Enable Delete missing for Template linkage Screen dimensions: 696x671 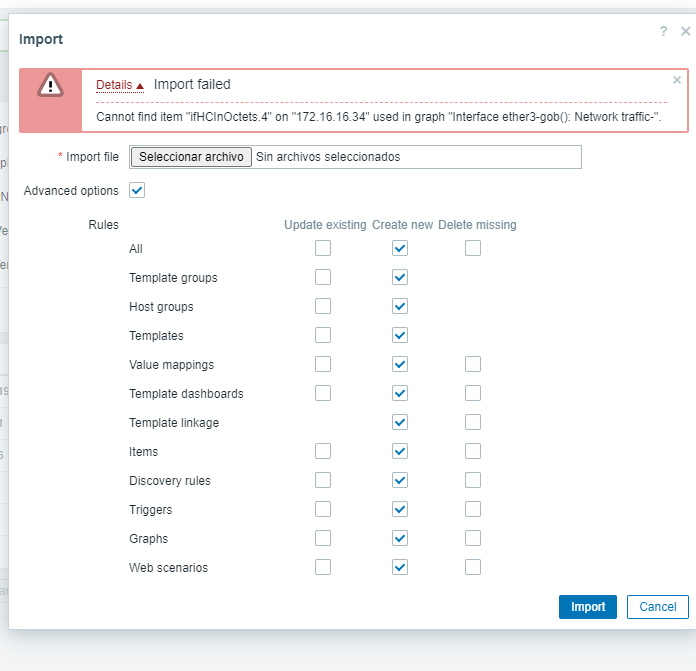click(473, 422)
